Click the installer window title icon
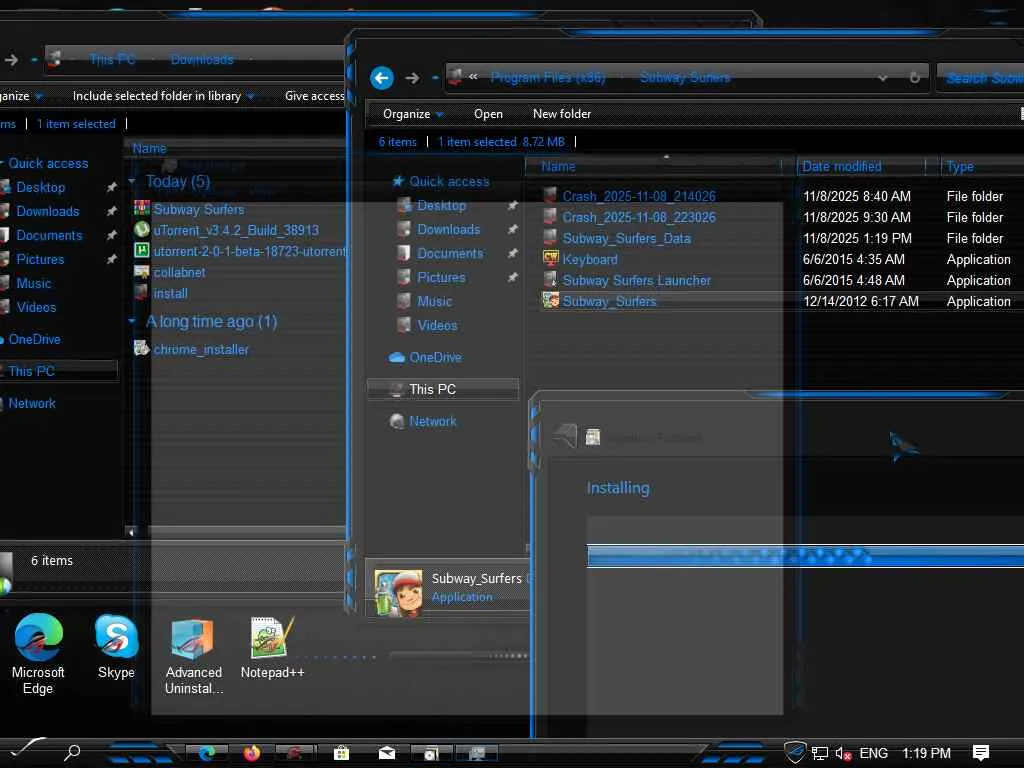Screen dimensions: 1024x768 coord(592,437)
